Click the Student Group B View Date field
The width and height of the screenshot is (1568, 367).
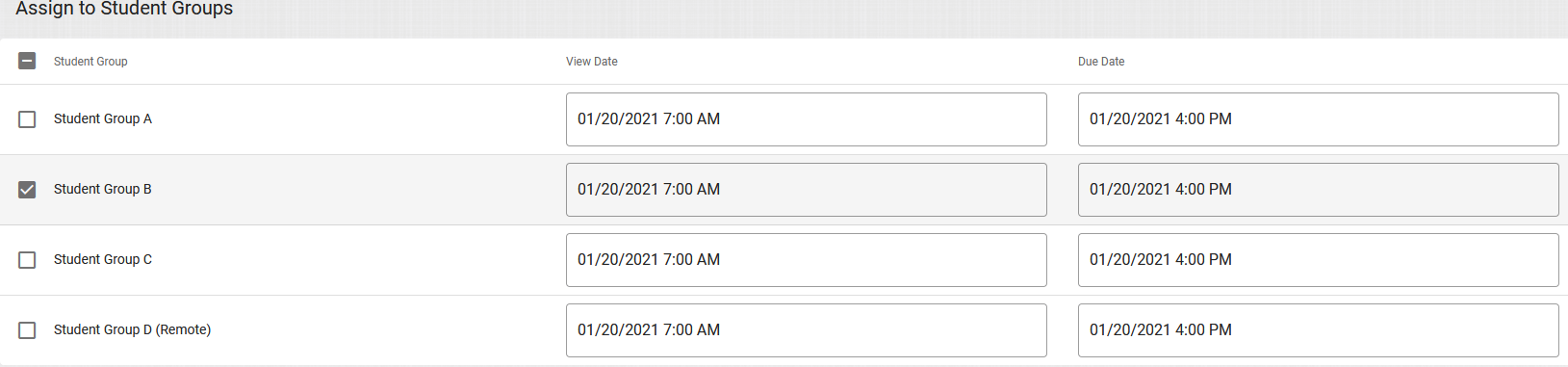(806, 190)
